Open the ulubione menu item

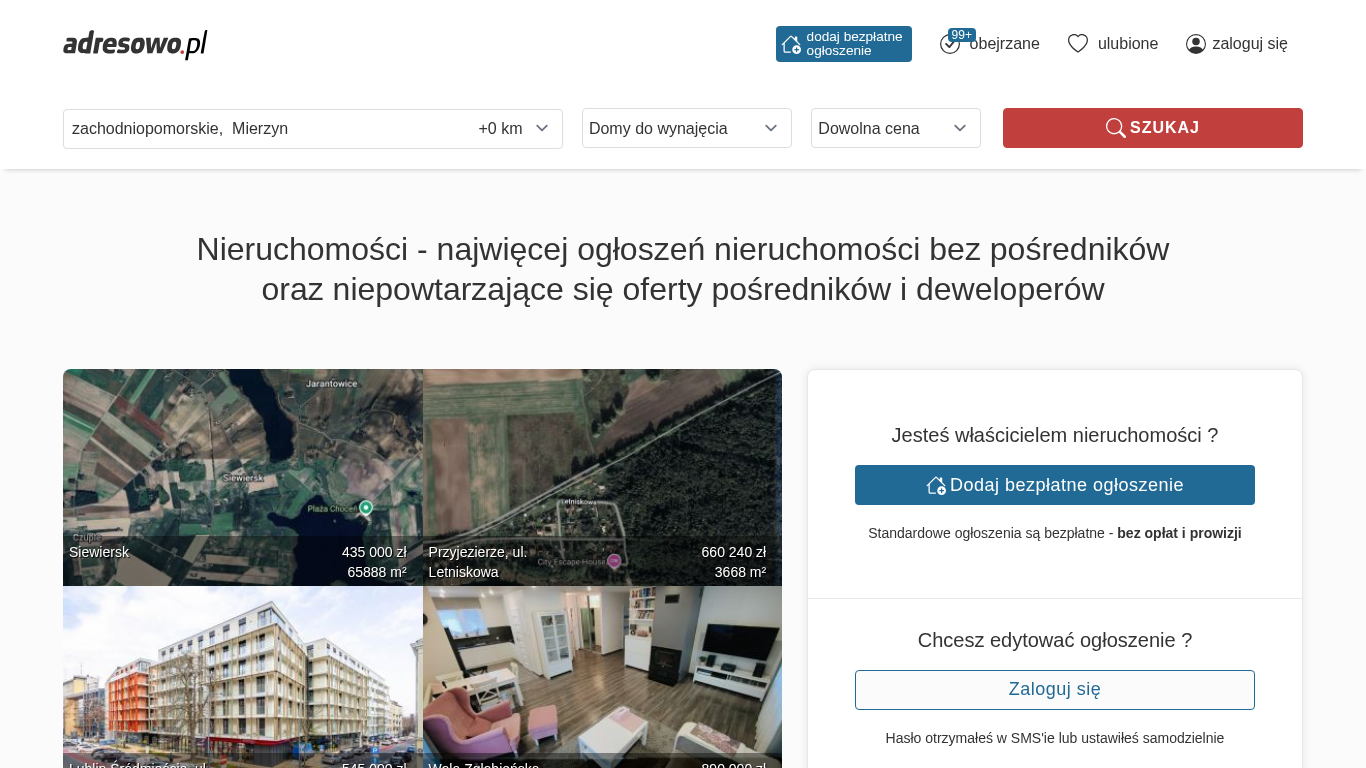pyautogui.click(x=1127, y=44)
